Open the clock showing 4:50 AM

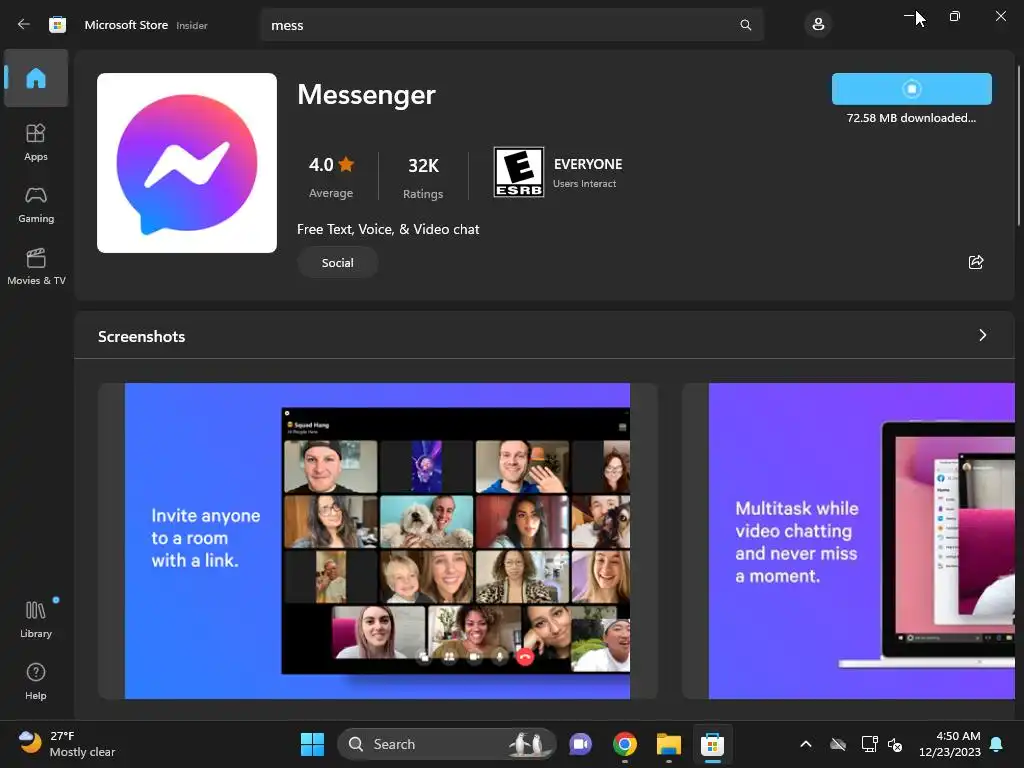(x=950, y=744)
